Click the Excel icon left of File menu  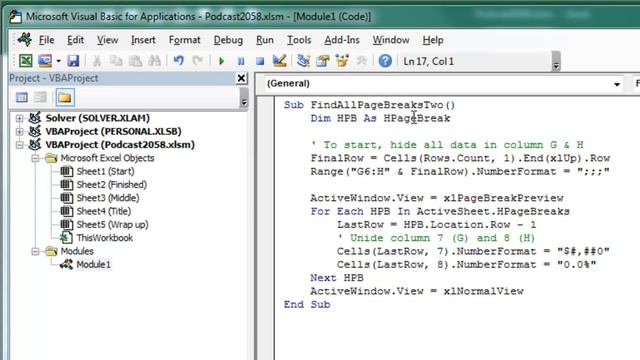pos(24,40)
